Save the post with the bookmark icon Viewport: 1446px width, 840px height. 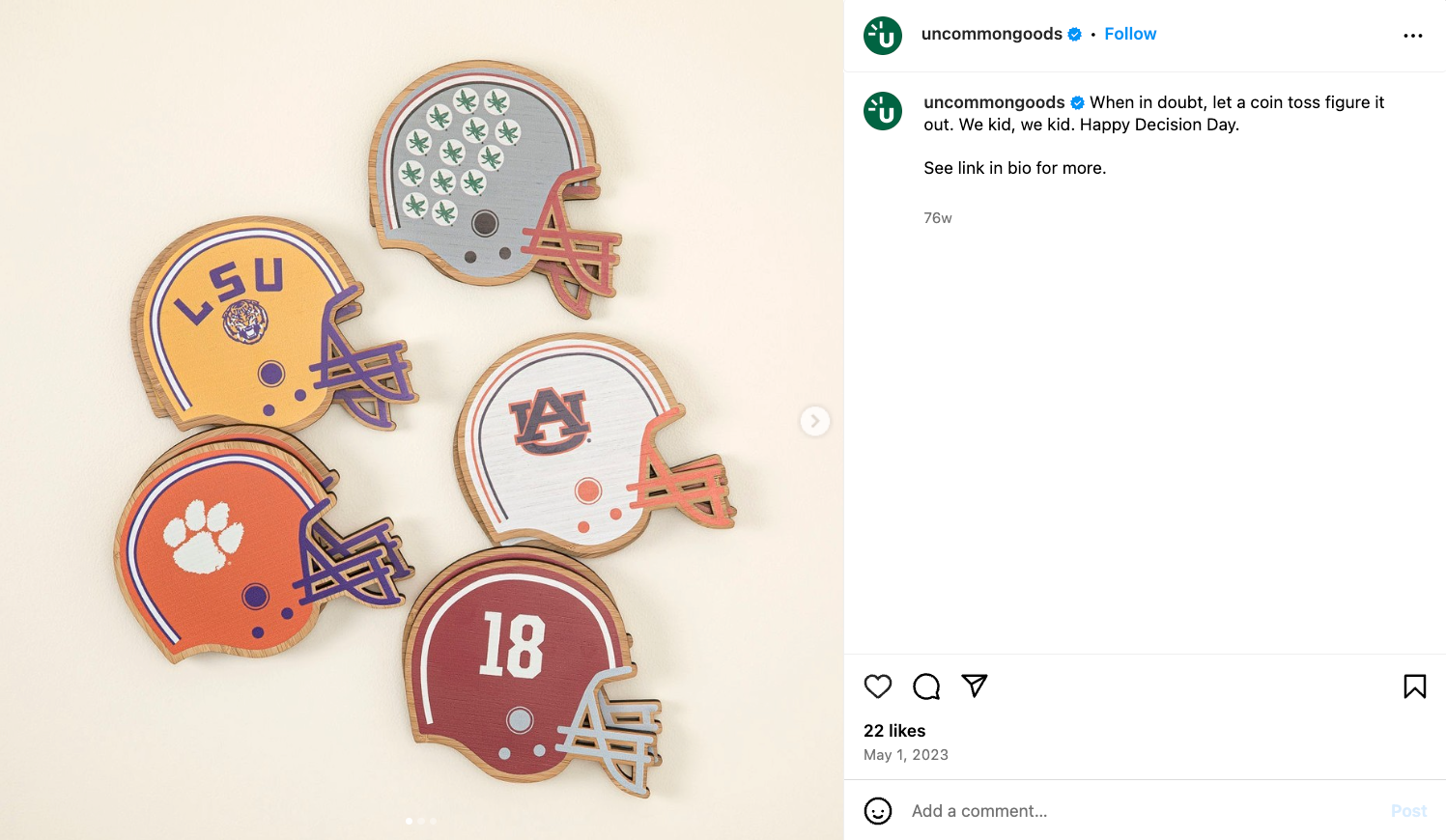1414,686
